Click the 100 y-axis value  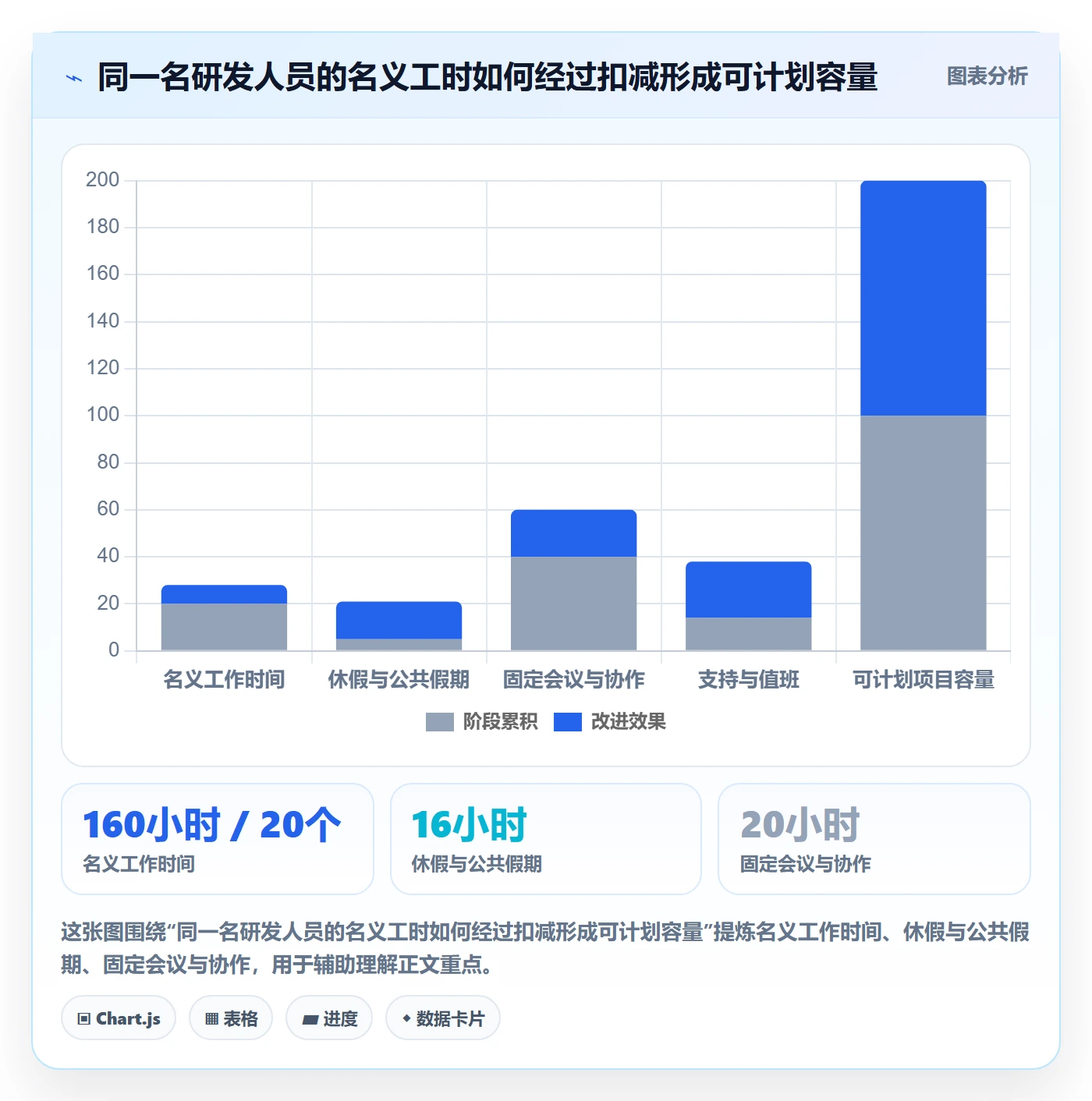click(x=102, y=415)
